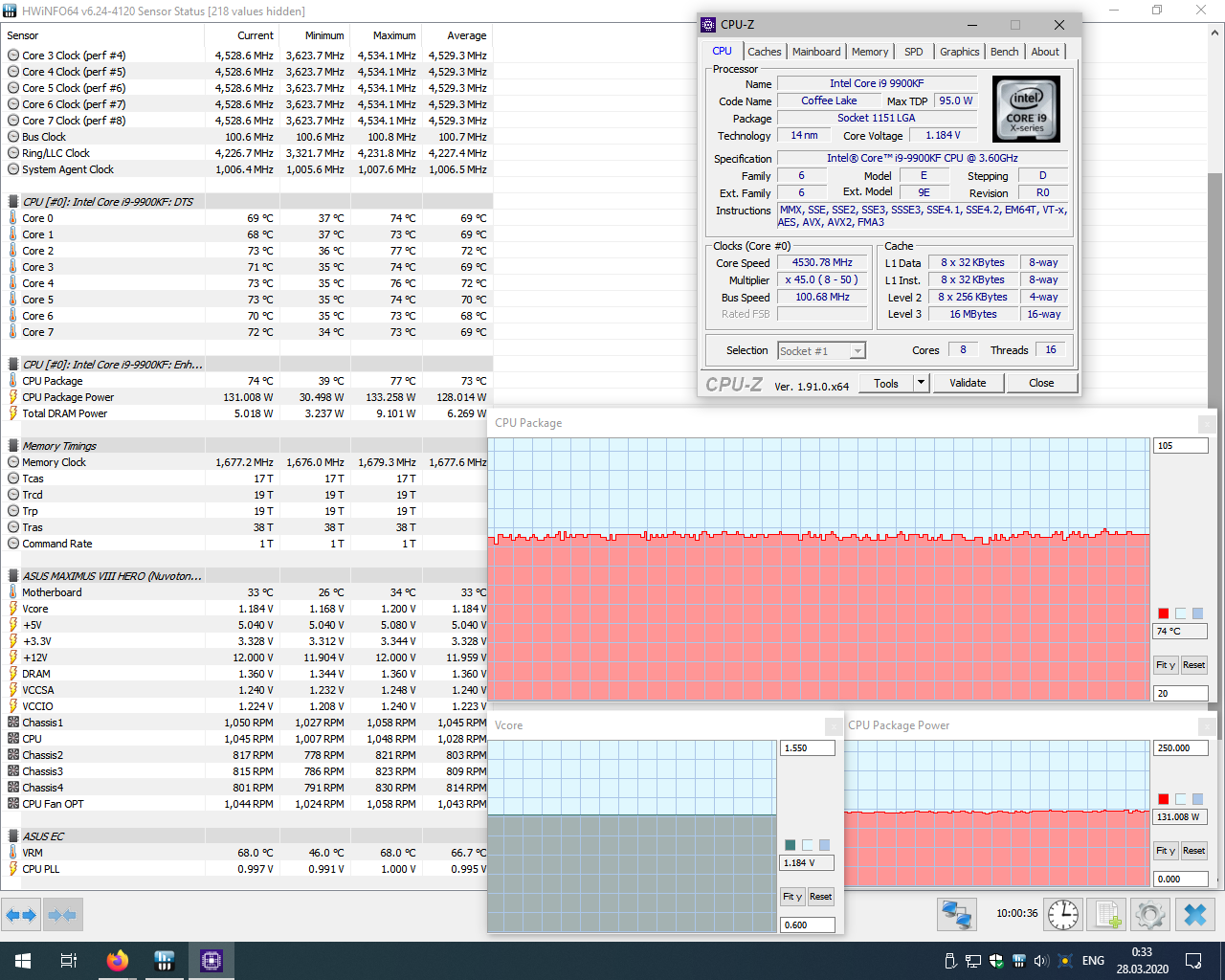Select the ASUS EC sensor group

point(247,836)
